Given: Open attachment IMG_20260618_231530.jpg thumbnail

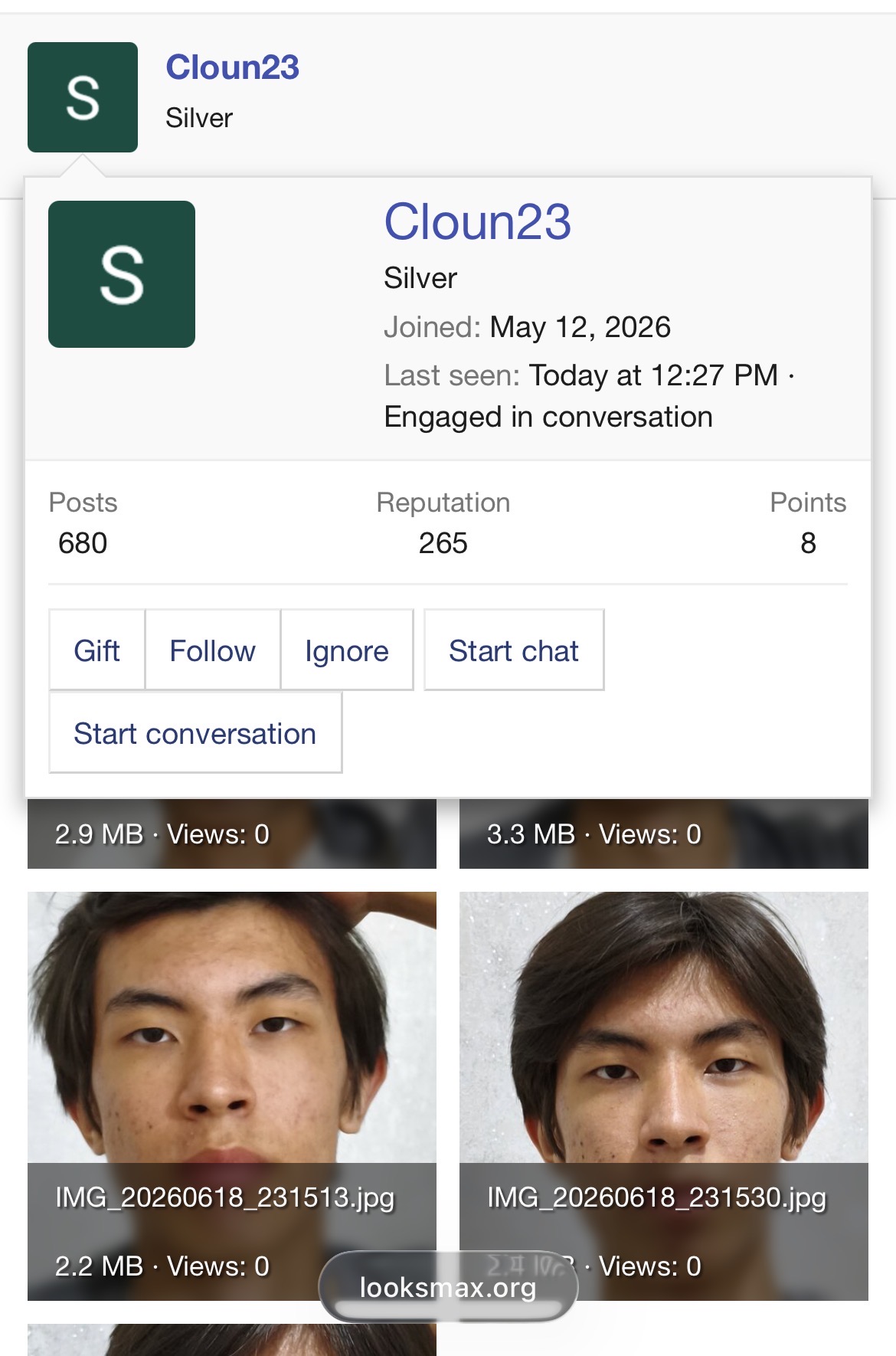Looking at the screenshot, I should pyautogui.click(x=664, y=1096).
